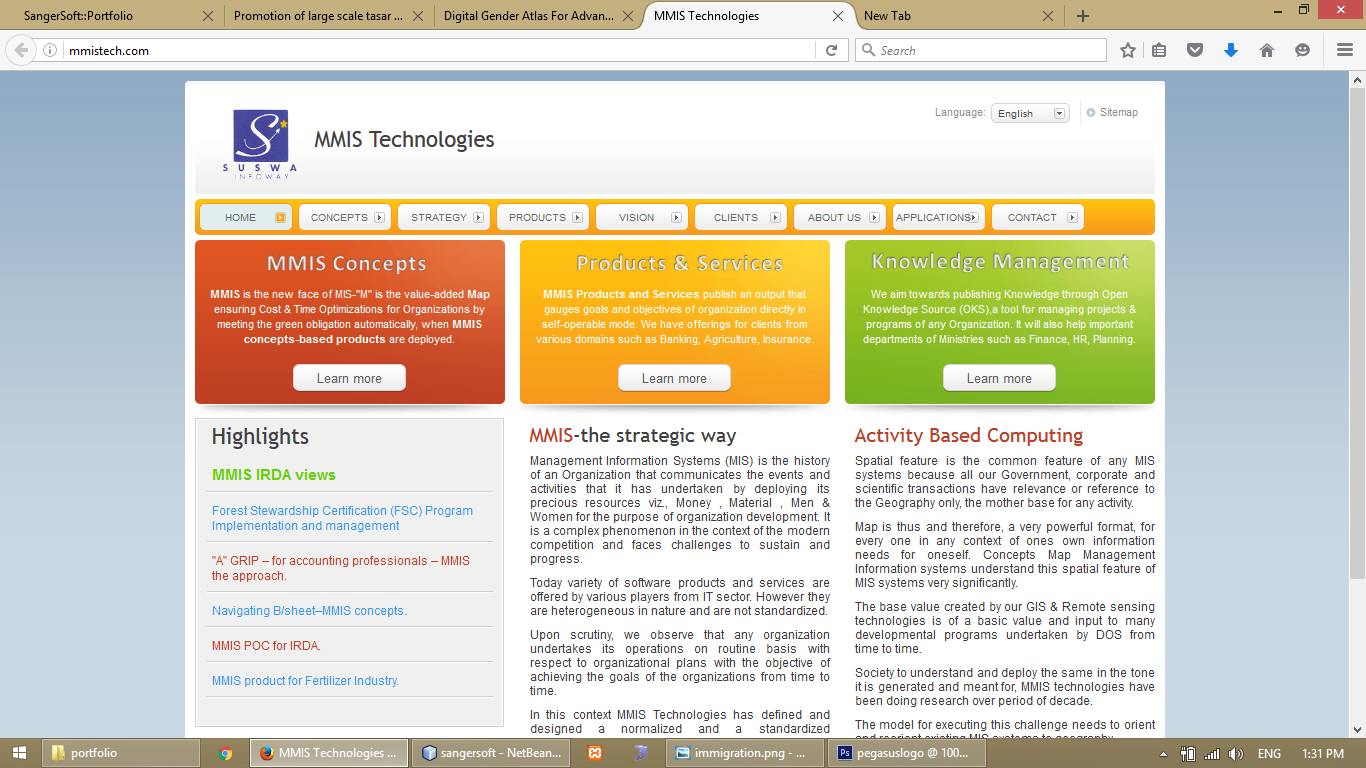
Task: Open the VISION navigation menu
Action: coord(644,217)
